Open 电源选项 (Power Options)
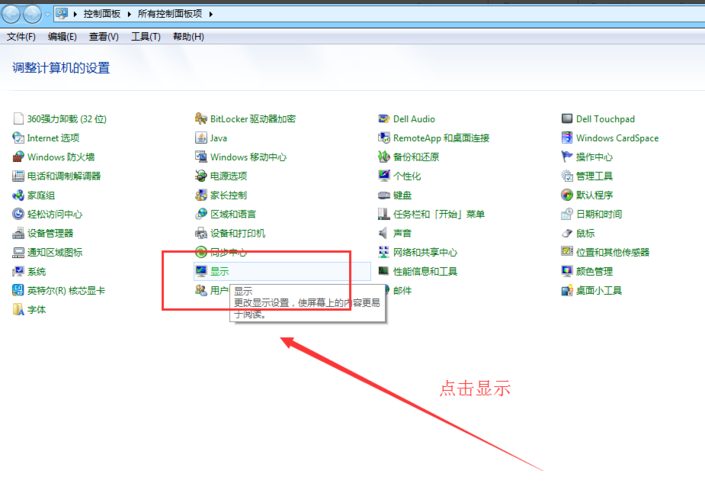 pyautogui.click(x=228, y=176)
